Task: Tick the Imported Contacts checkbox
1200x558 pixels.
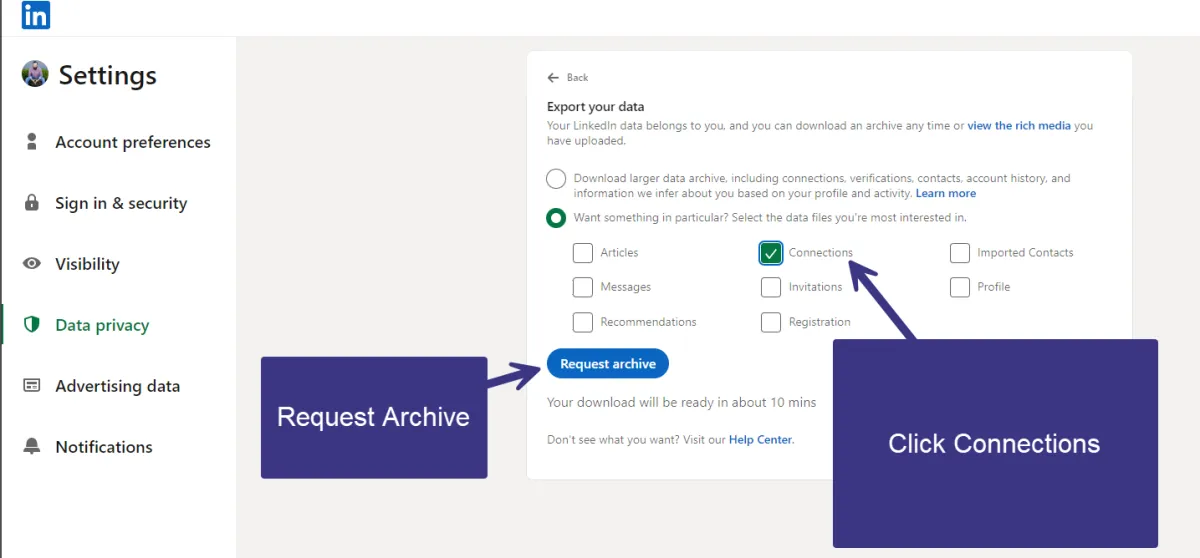Action: (960, 253)
